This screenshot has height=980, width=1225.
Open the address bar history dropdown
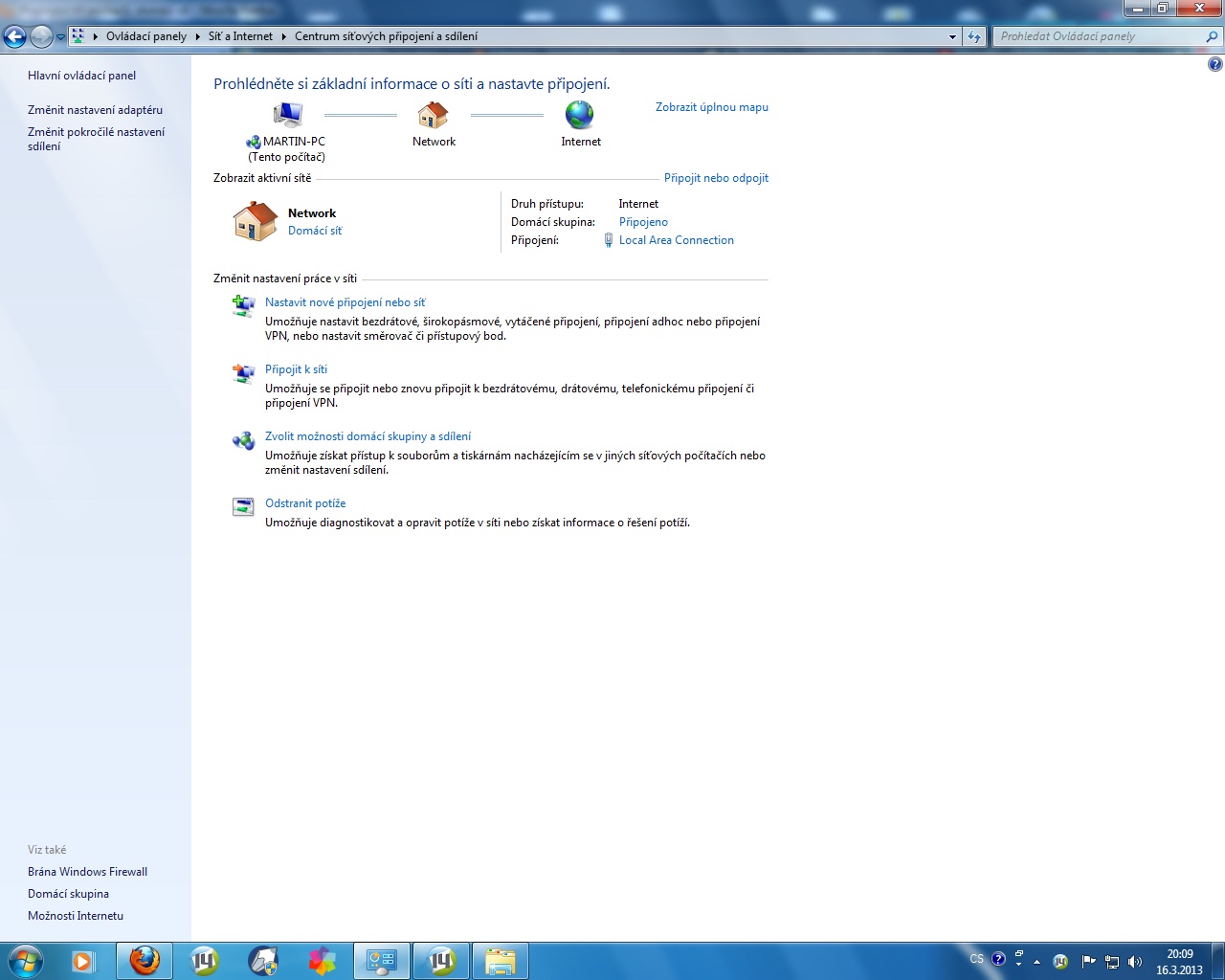(952, 36)
